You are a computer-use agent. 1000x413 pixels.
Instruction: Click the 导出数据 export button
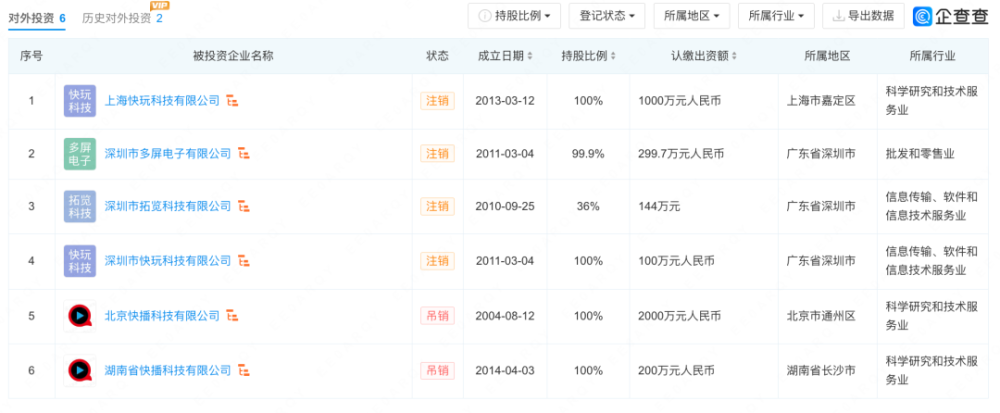[x=864, y=16]
